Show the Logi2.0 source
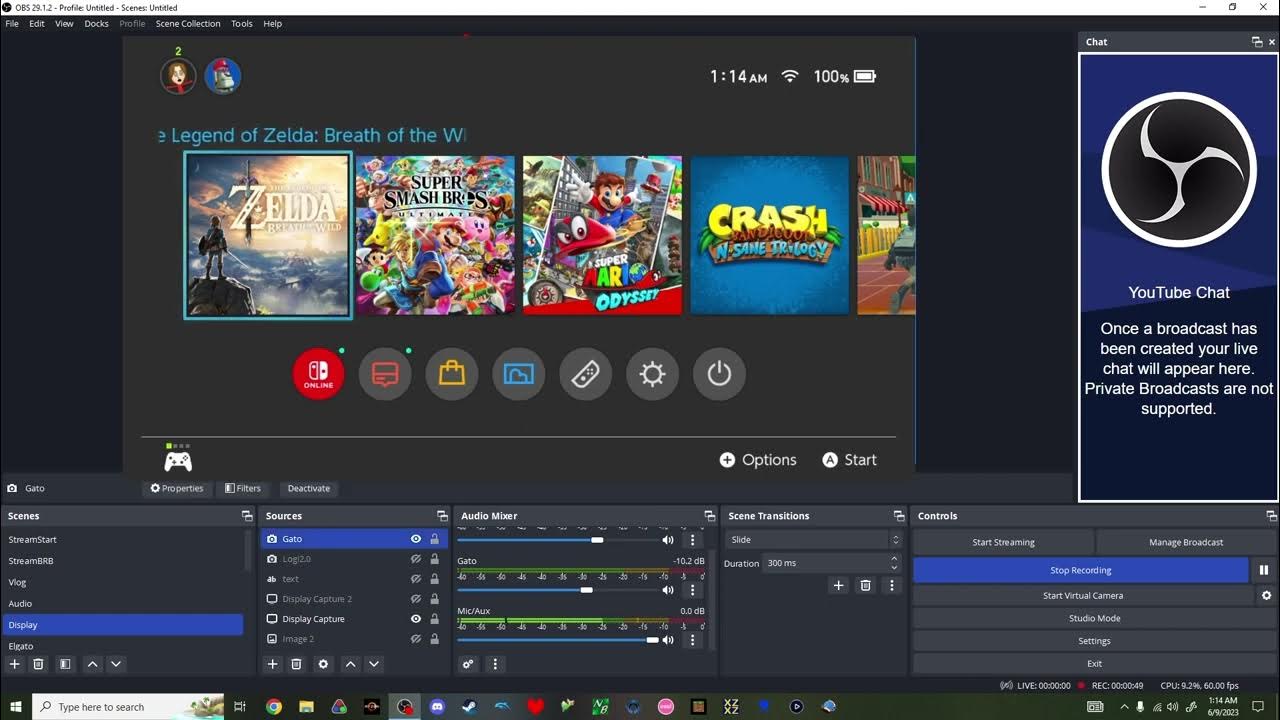 coord(416,559)
